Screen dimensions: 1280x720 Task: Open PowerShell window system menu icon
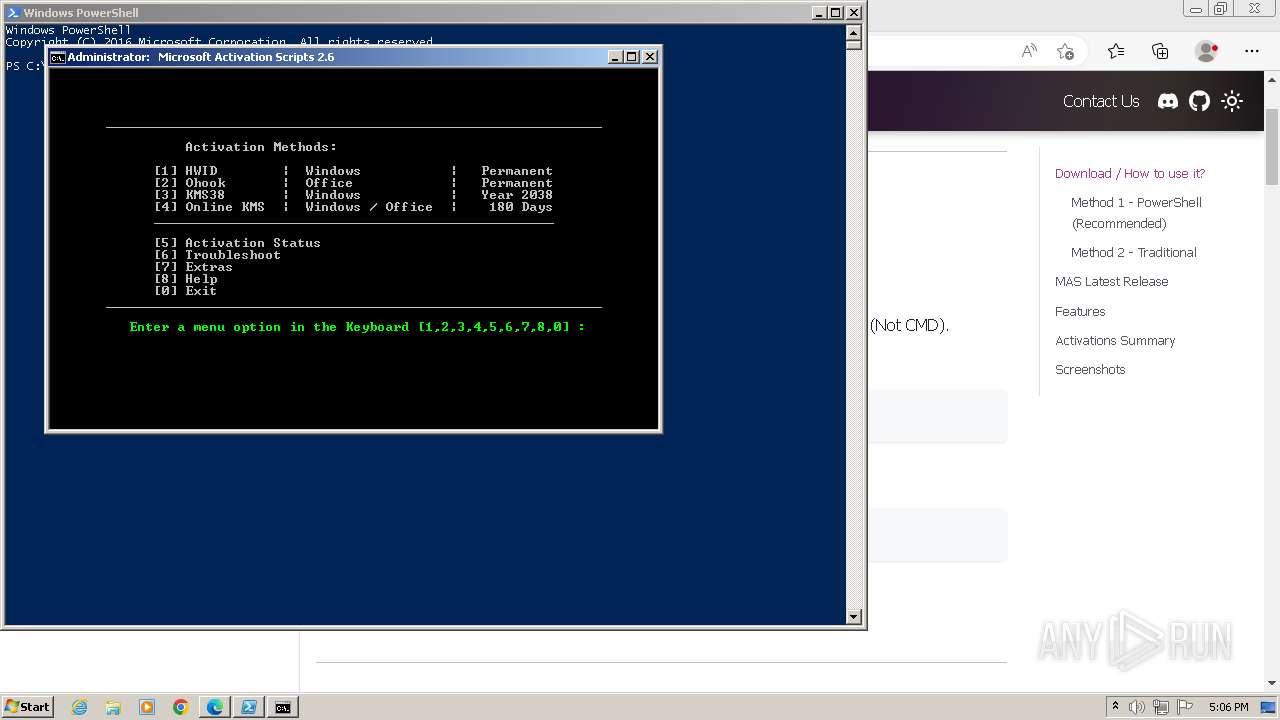[13, 13]
